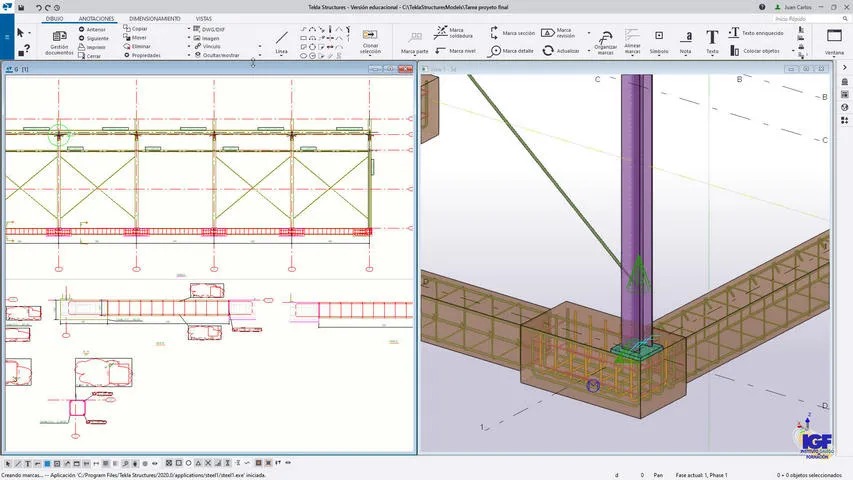The width and height of the screenshot is (853, 480).
Task: Expand the selection arrow dropdown
Action: click(x=29, y=33)
